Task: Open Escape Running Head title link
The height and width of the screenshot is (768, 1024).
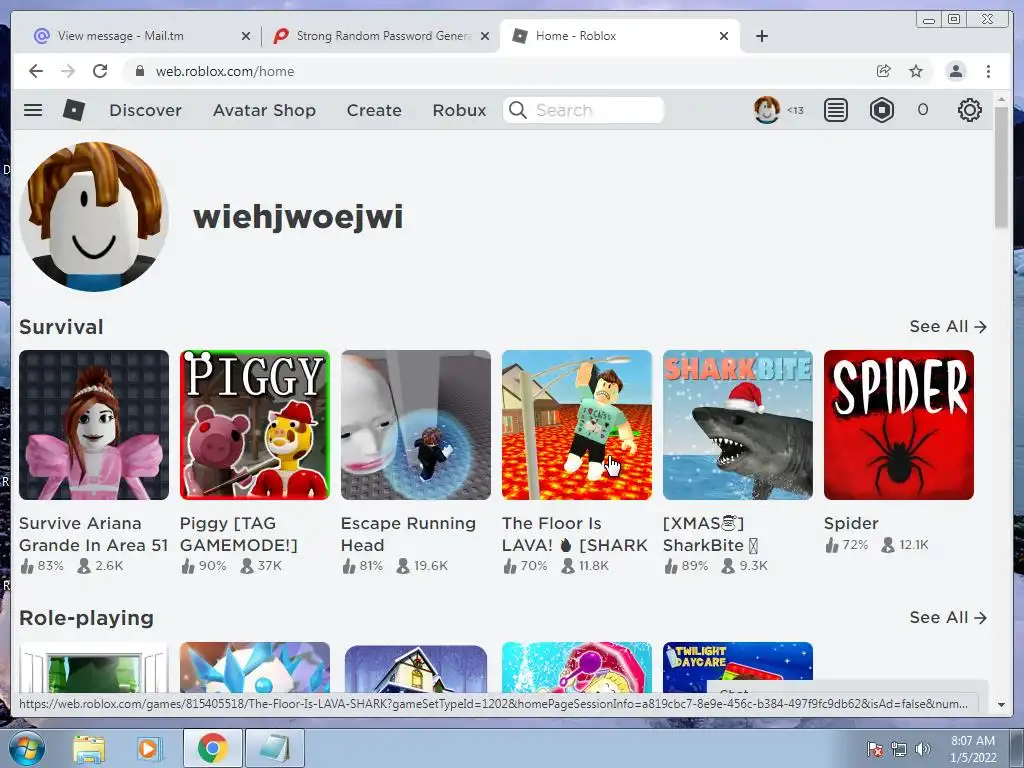Action: tap(408, 534)
